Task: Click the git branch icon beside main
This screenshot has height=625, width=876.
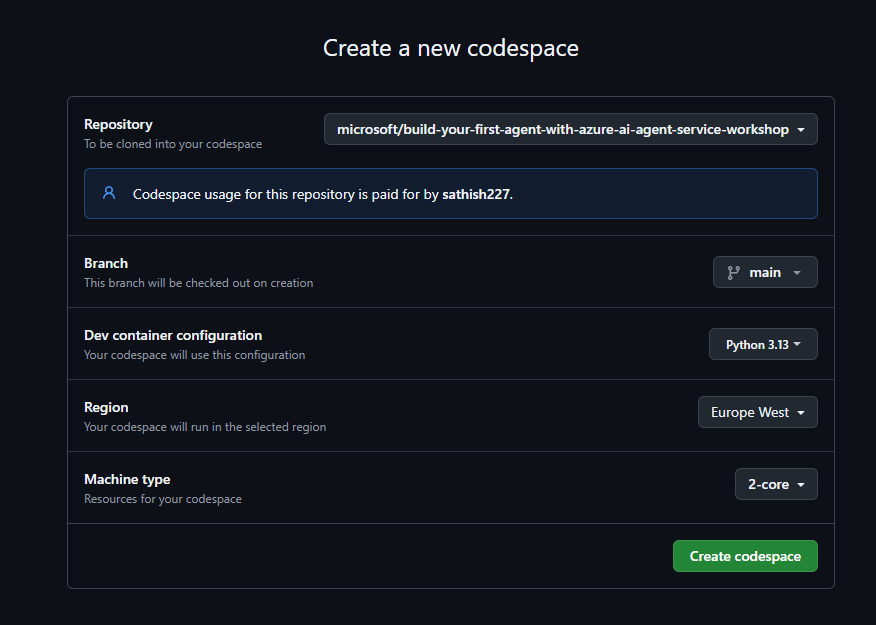Action: click(734, 272)
